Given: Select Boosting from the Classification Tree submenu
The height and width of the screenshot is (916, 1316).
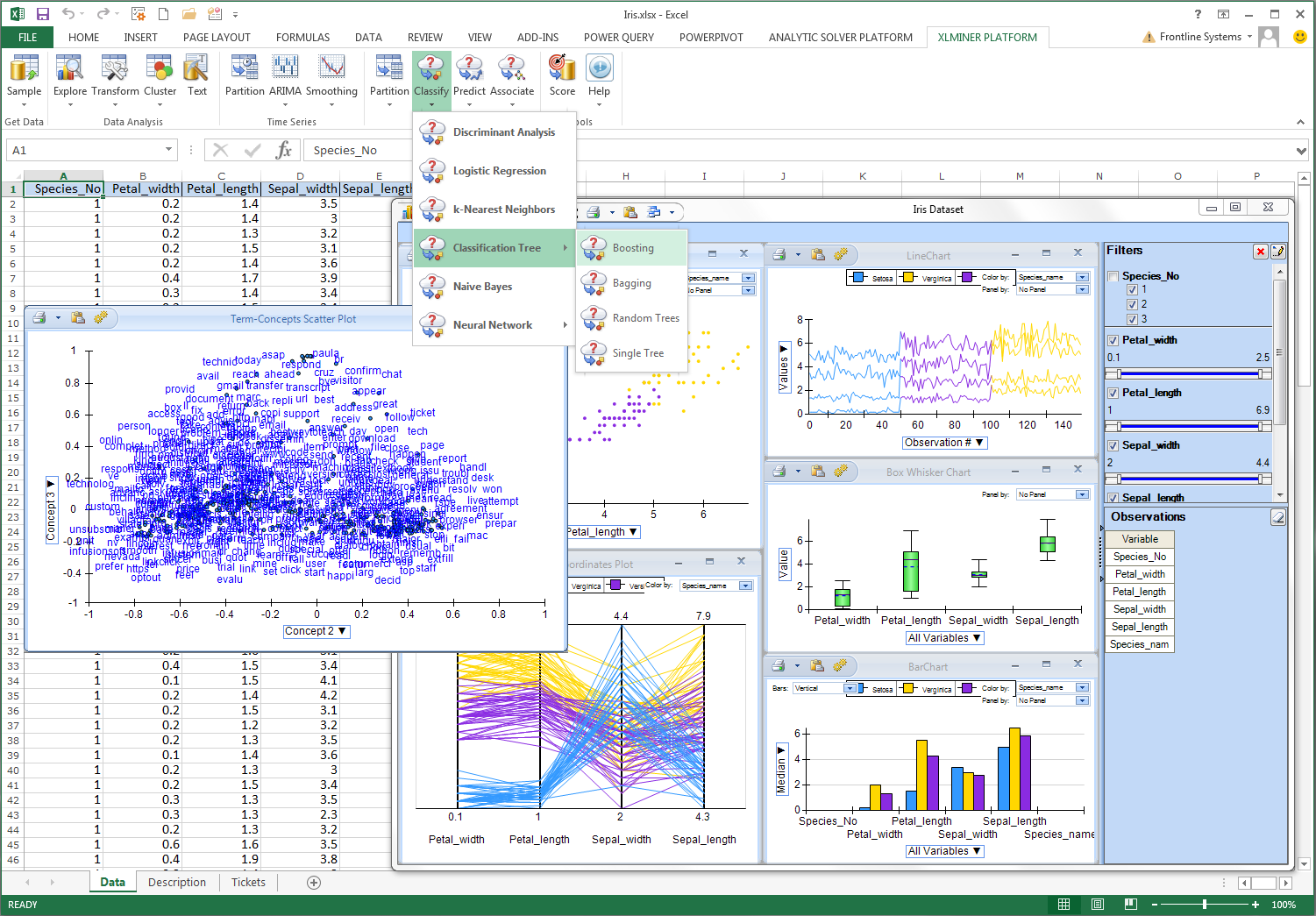Looking at the screenshot, I should (632, 248).
